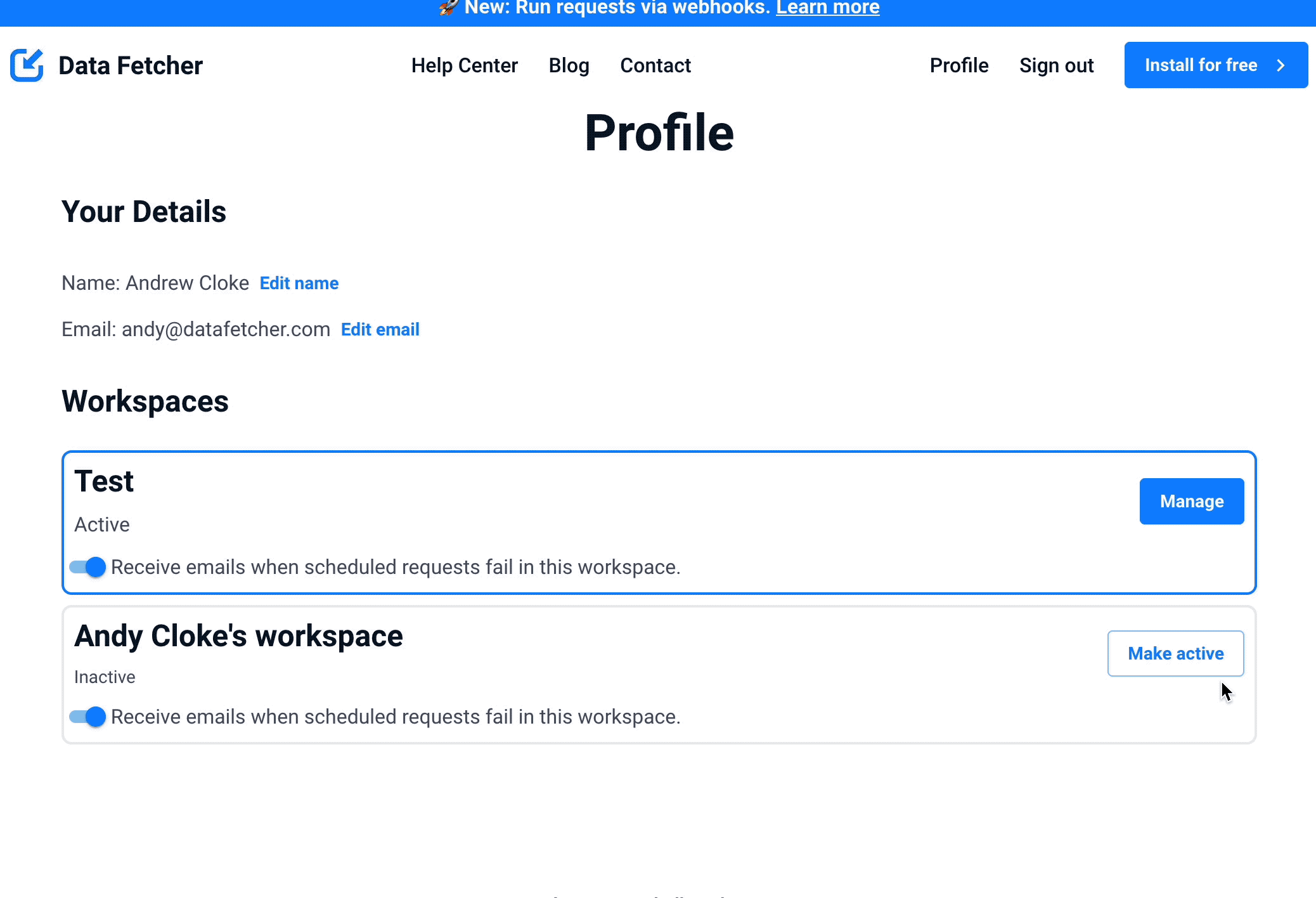Click email notice text in Test workspace

coord(396,567)
